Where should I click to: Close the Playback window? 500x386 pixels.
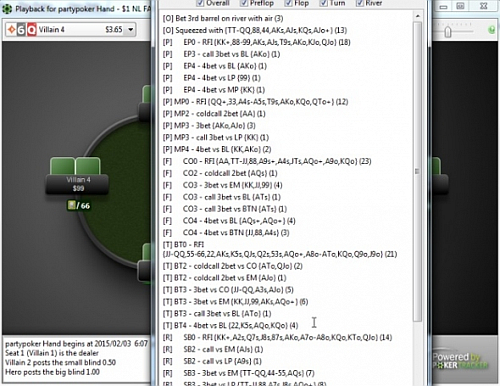click(484, 6)
